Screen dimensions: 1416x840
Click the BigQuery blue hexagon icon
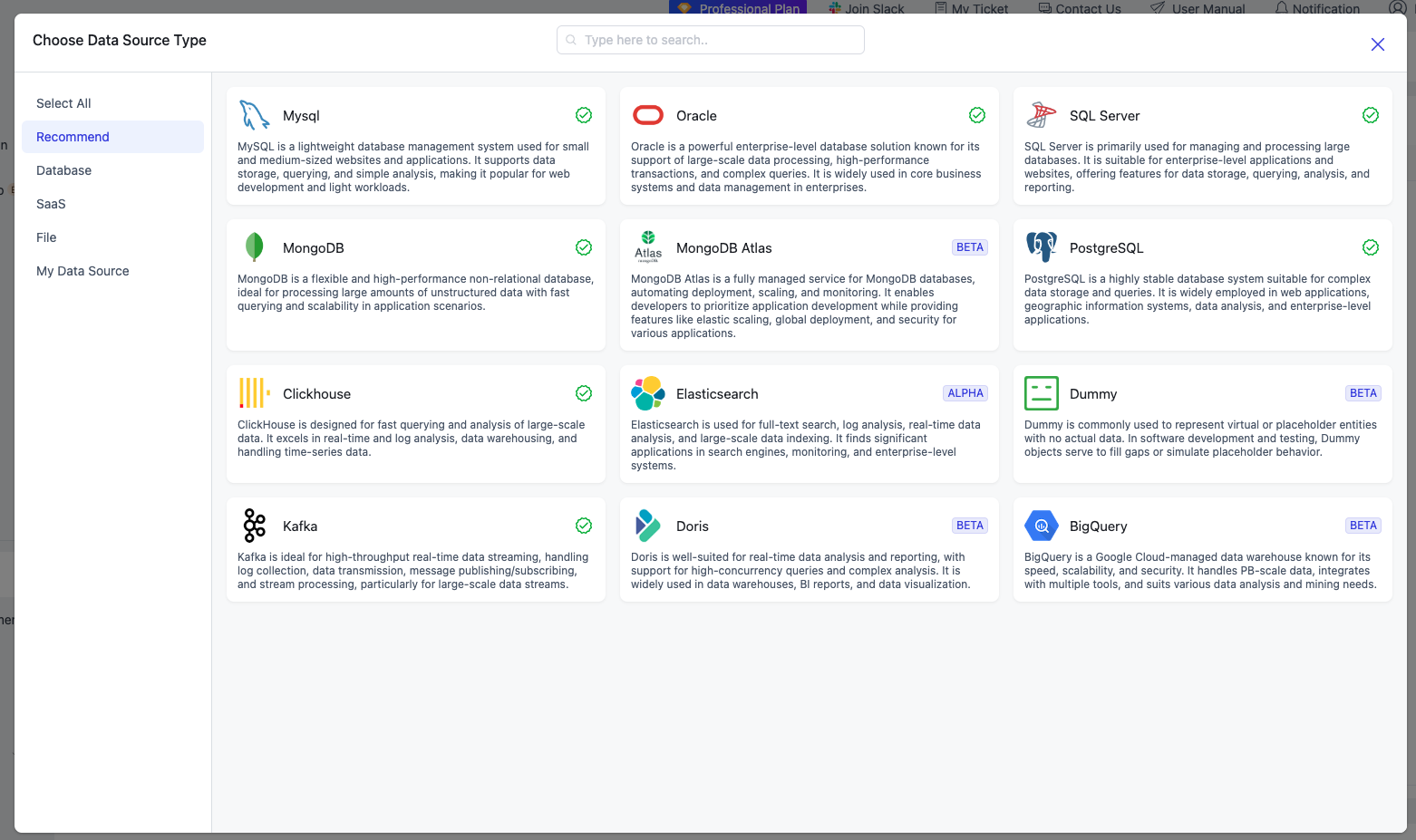click(x=1042, y=526)
